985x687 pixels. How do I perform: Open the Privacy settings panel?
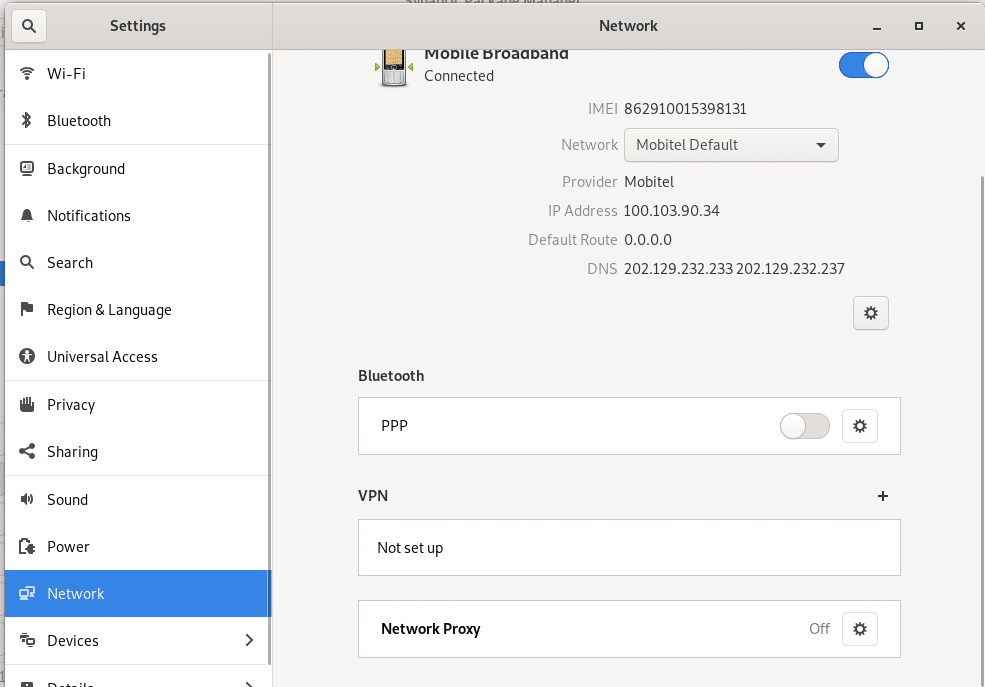tap(138, 404)
